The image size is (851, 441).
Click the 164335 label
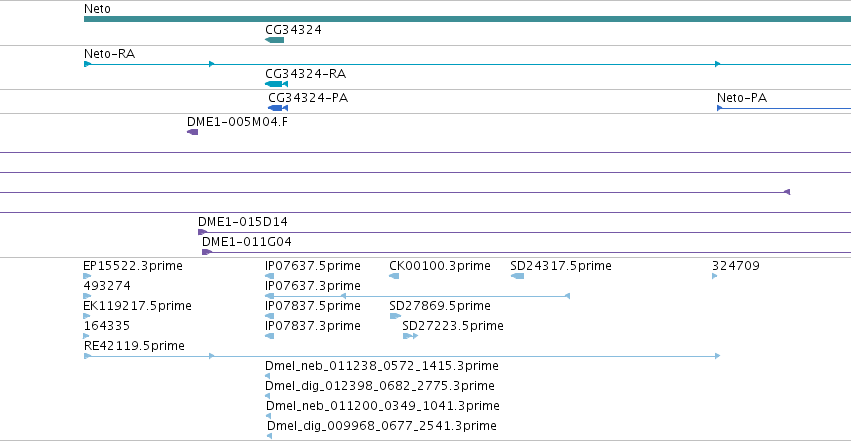(107, 326)
